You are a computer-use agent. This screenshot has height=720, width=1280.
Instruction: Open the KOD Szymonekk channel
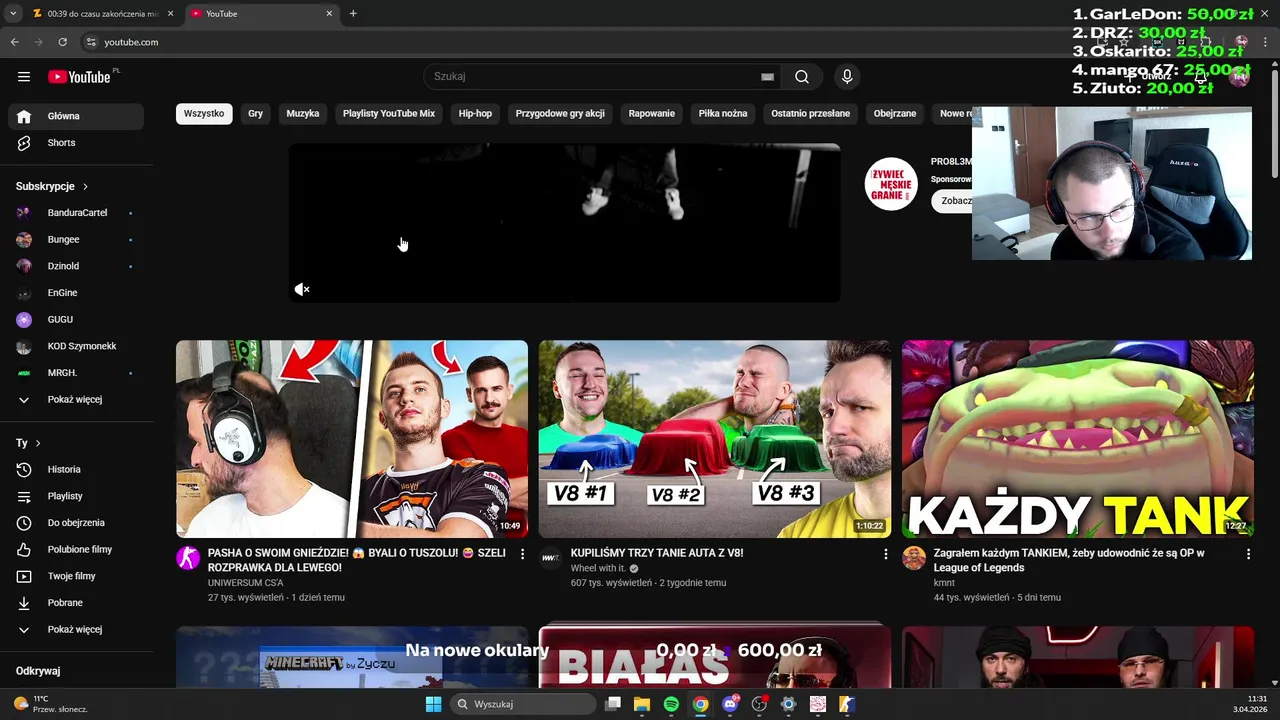(x=76, y=346)
